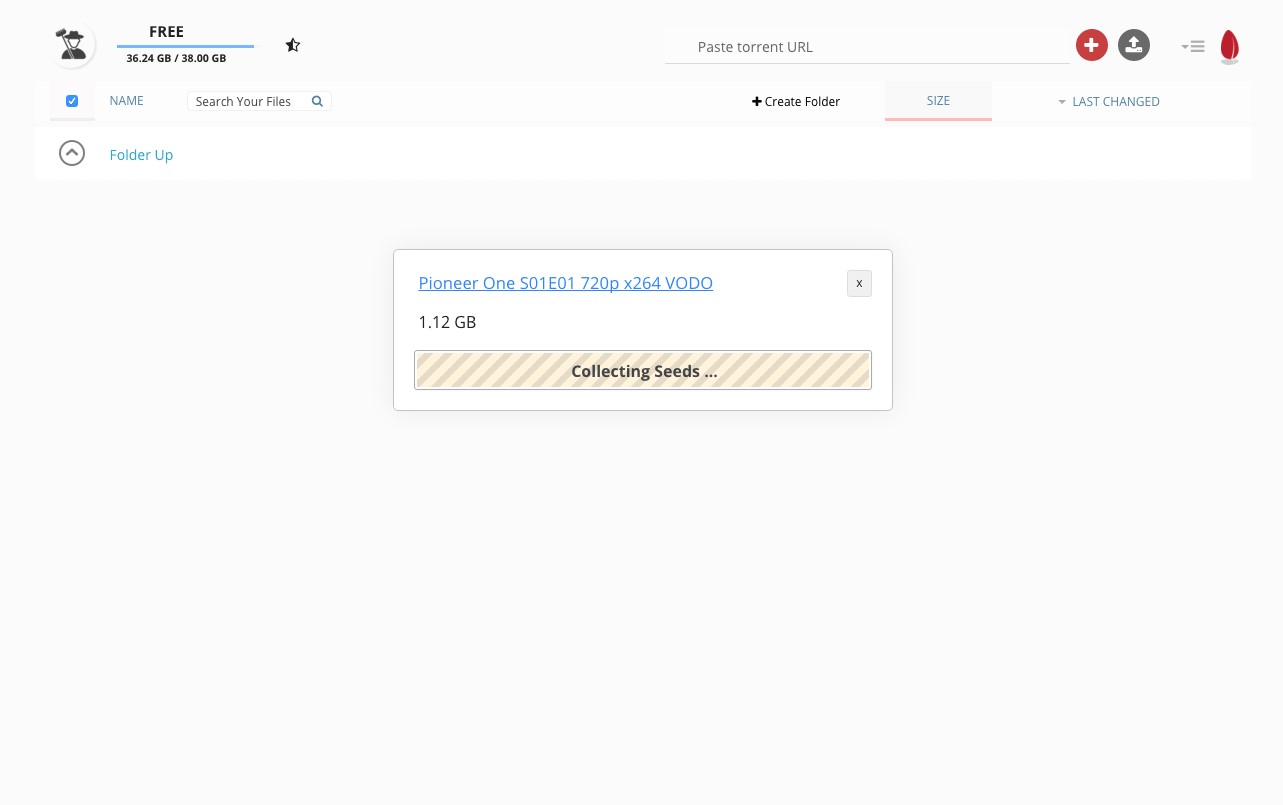Click the Create Folder button
Image resolution: width=1283 pixels, height=805 pixels.
(796, 101)
